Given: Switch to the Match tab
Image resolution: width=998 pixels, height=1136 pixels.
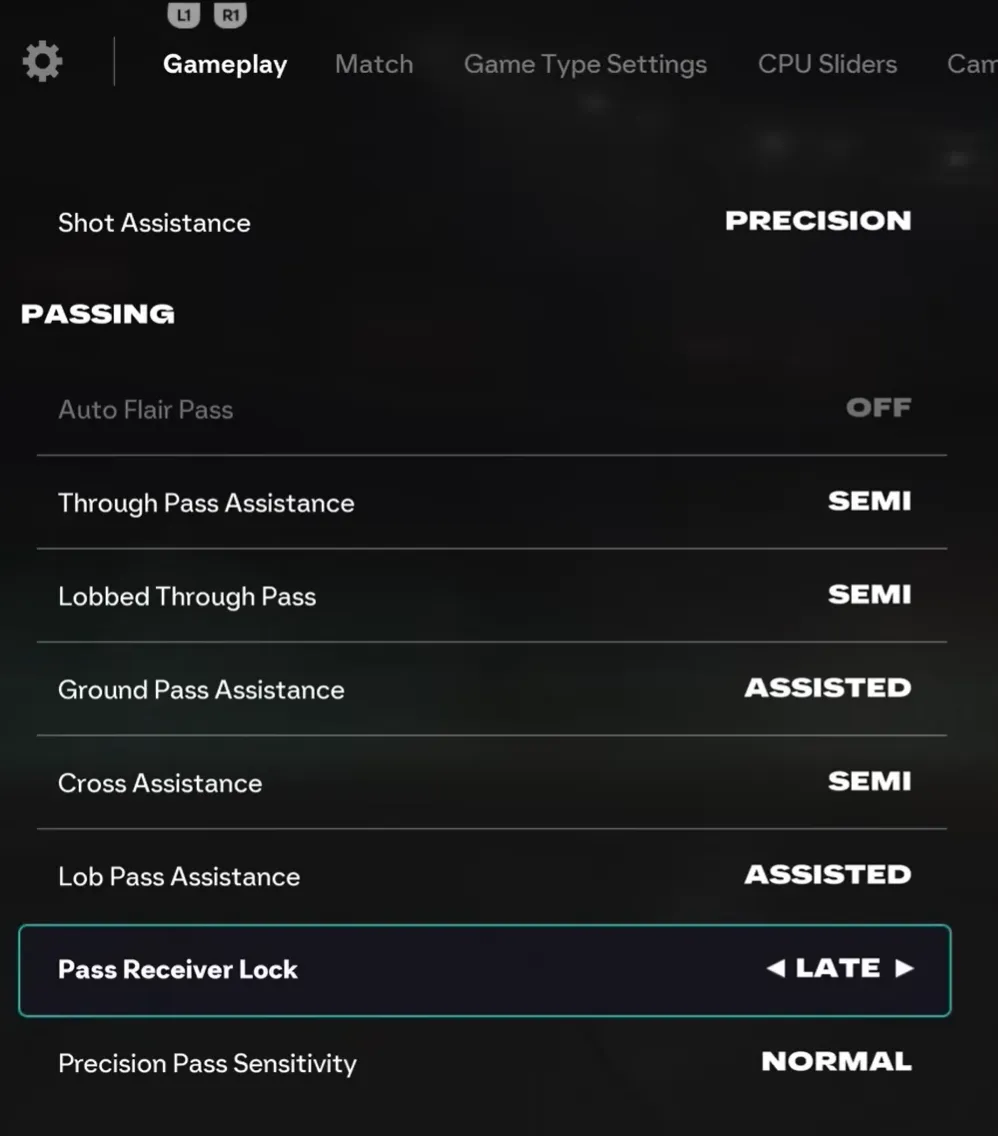Looking at the screenshot, I should click(374, 64).
